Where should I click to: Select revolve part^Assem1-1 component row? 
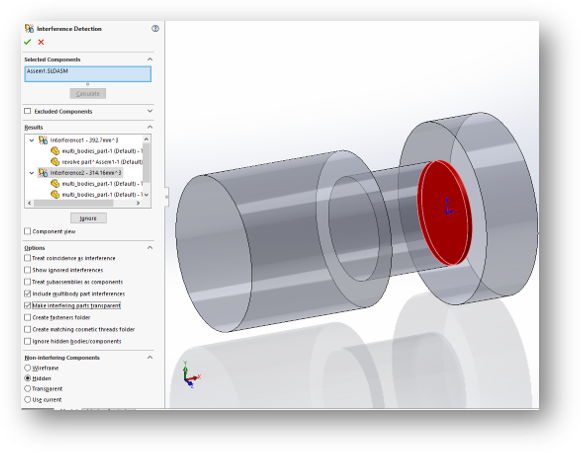point(102,162)
